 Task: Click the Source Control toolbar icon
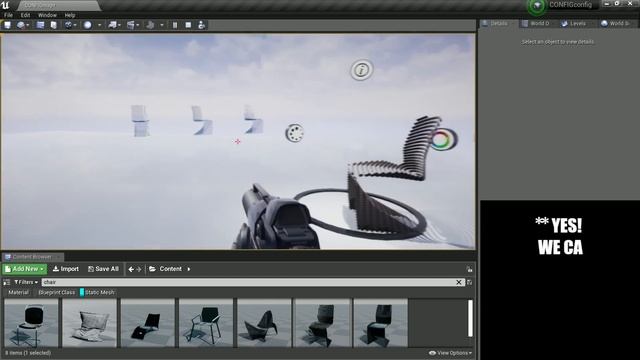[x=21, y=25]
